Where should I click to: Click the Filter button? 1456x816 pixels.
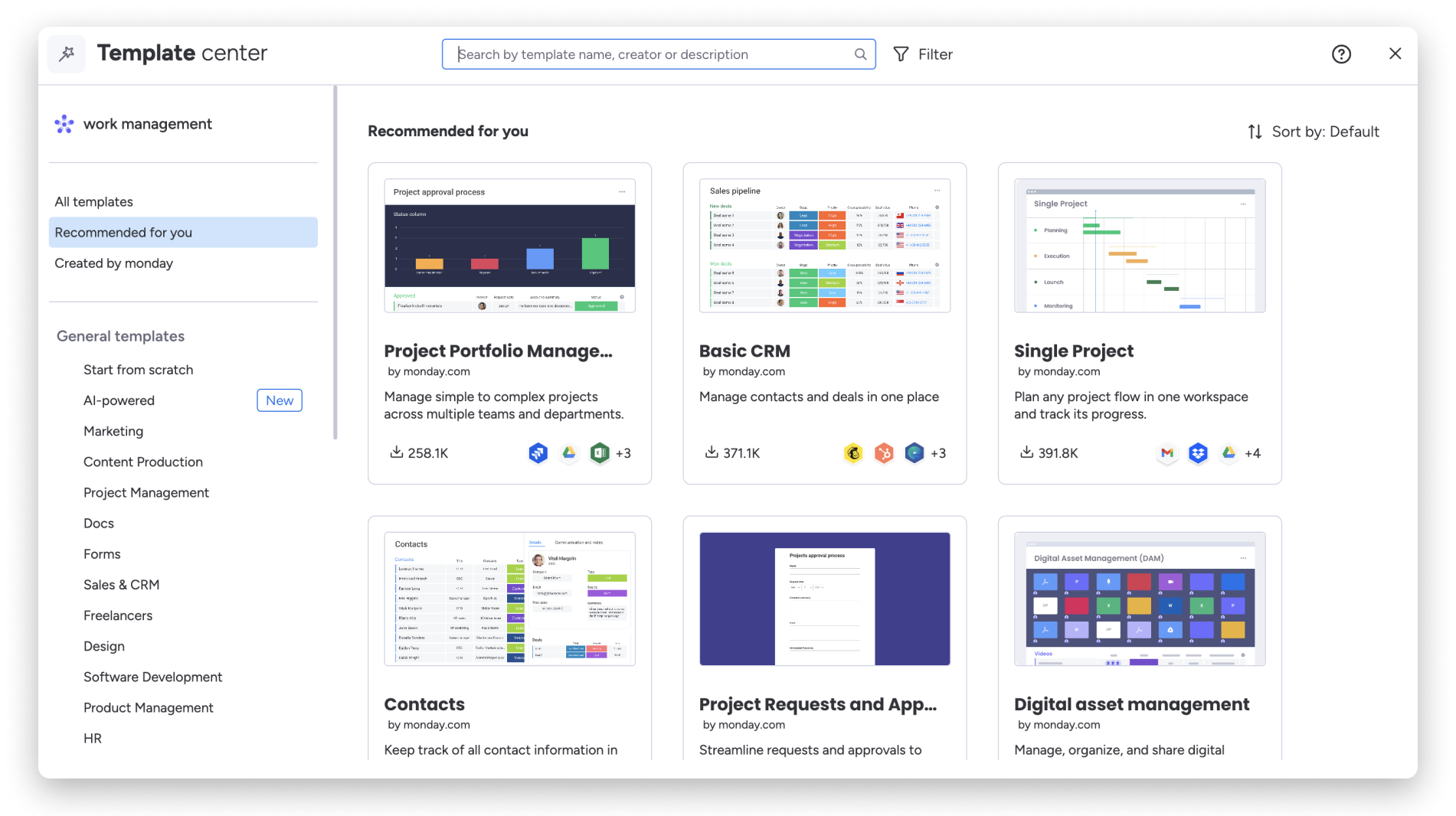(x=923, y=54)
